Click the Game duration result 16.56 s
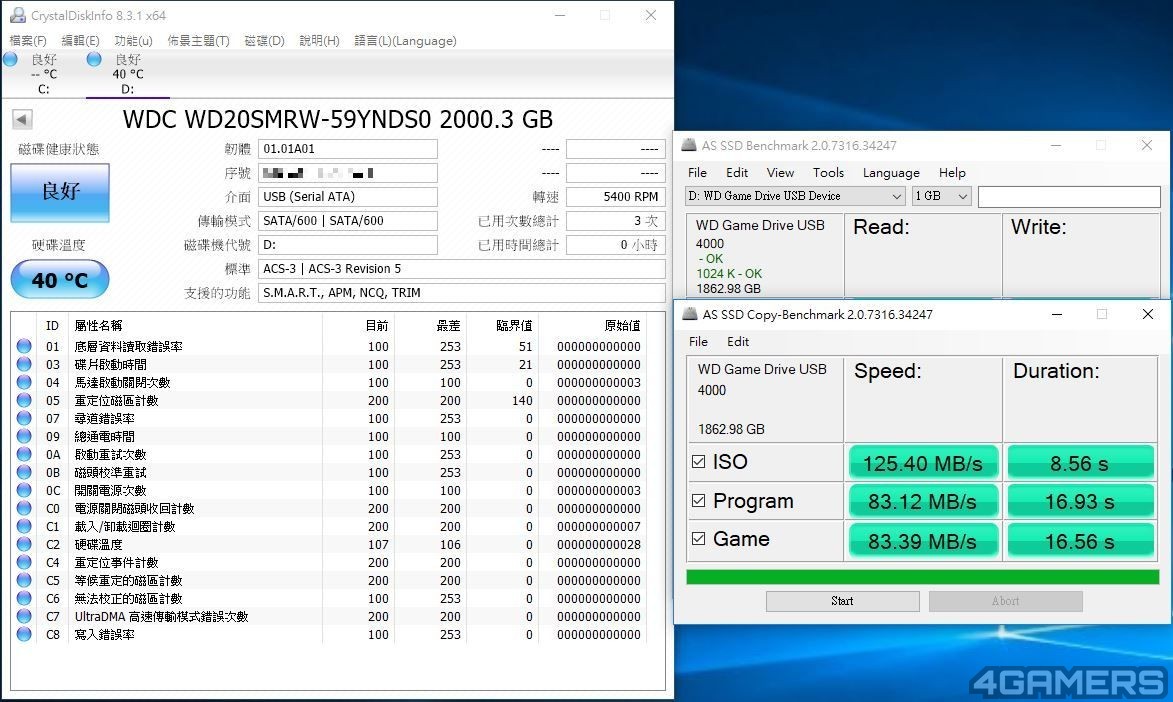Screen dimensions: 1173x702 1080,541
